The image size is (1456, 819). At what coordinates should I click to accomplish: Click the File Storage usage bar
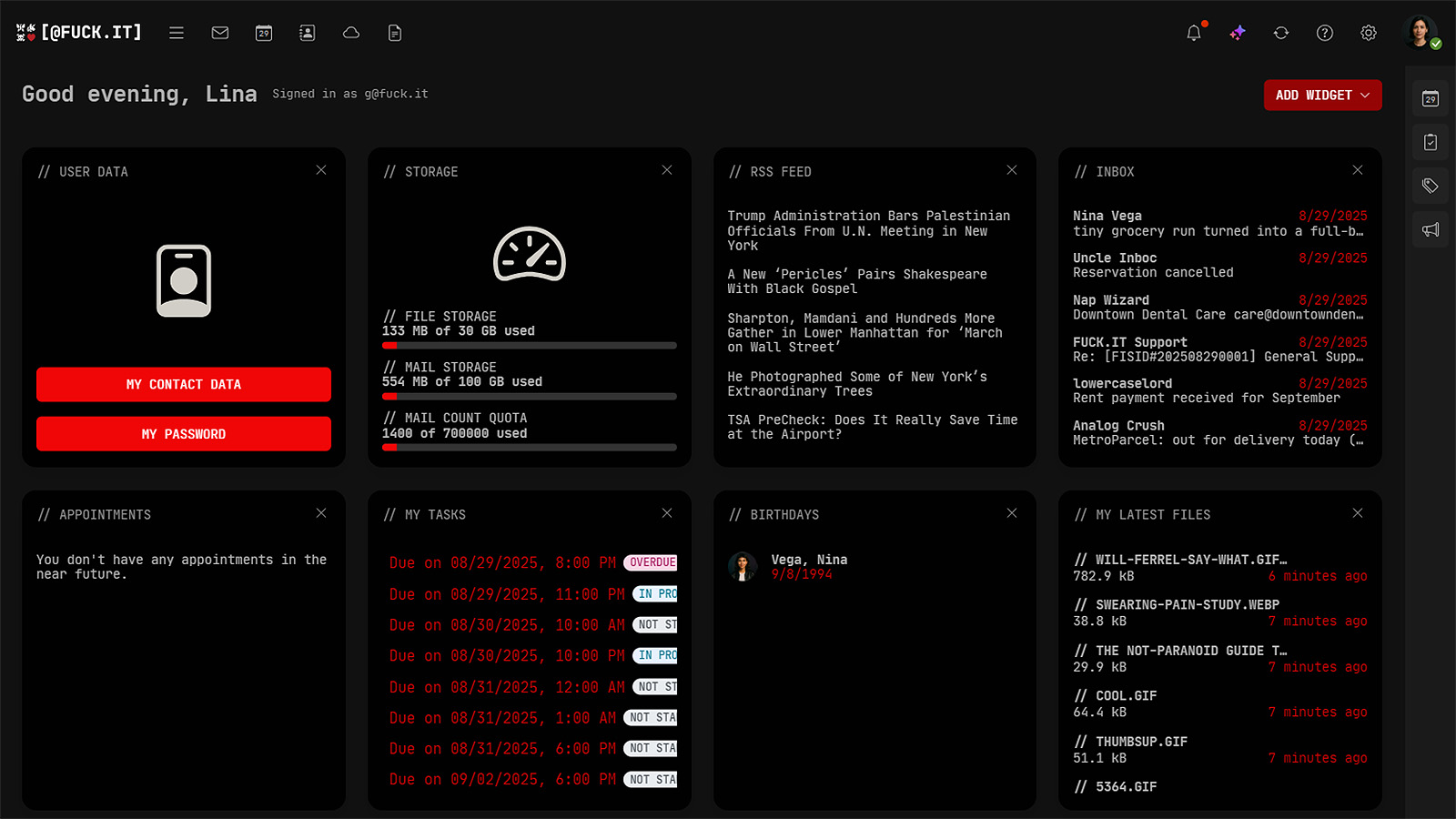530,346
